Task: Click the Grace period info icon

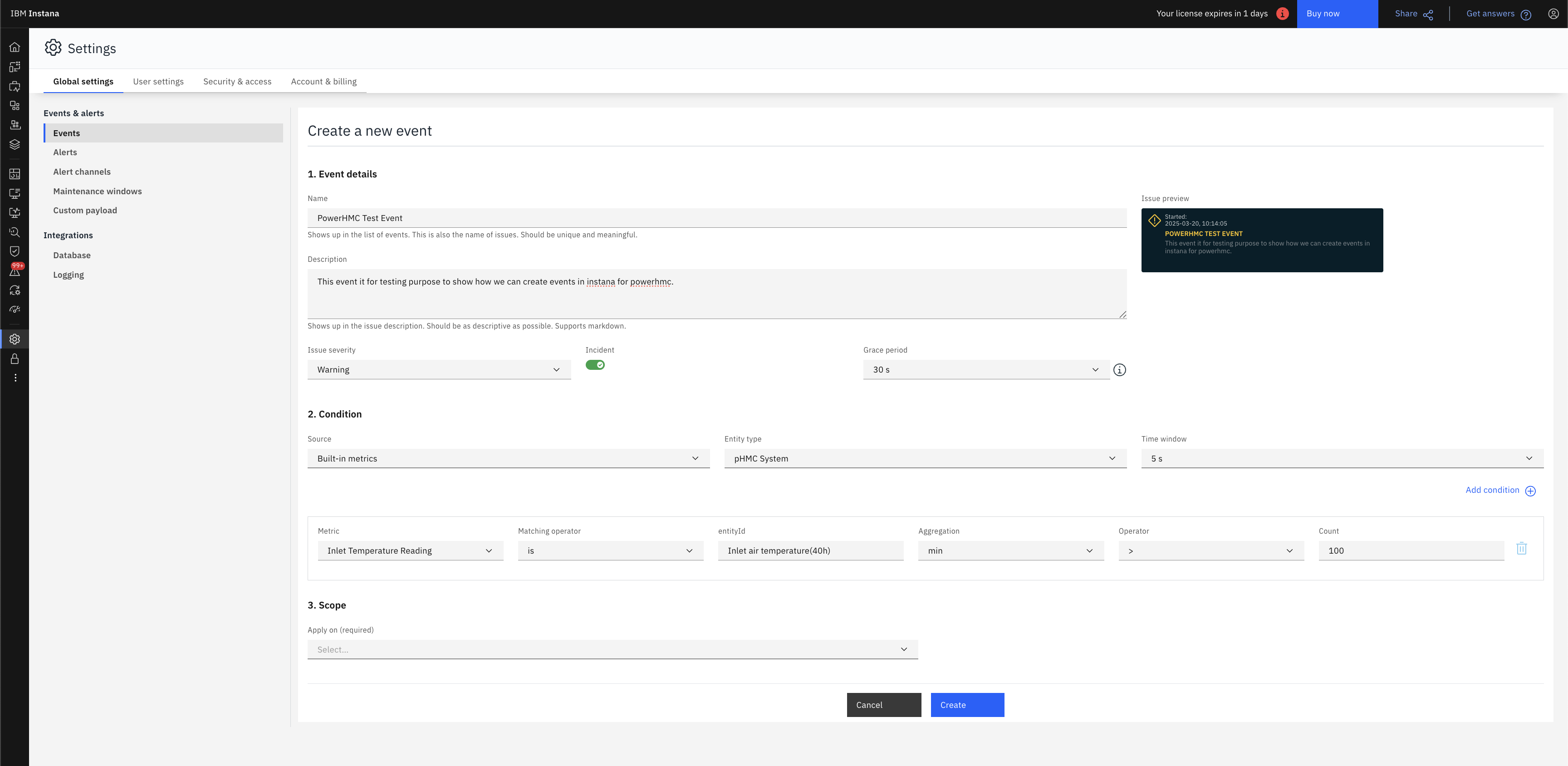Action: pos(1119,369)
